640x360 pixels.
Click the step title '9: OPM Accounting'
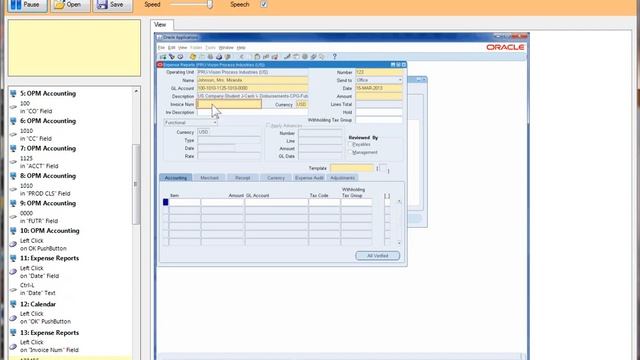[x=48, y=203]
